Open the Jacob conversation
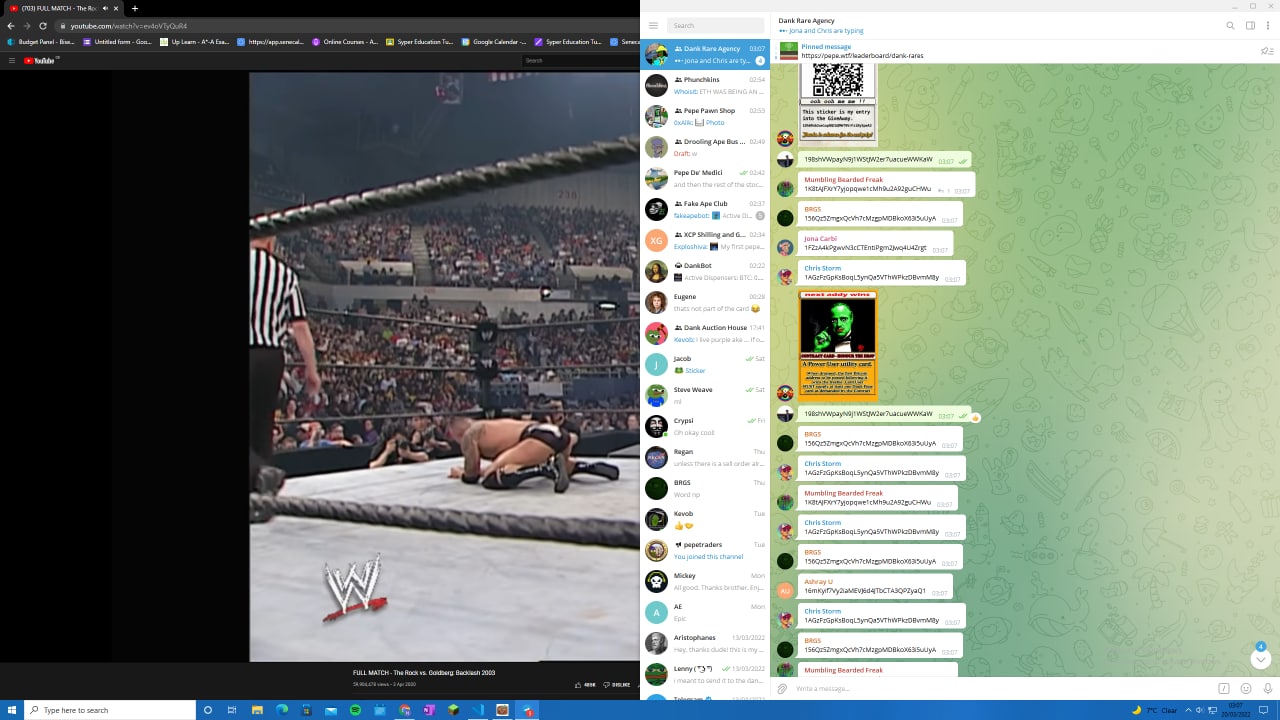 tap(705, 365)
